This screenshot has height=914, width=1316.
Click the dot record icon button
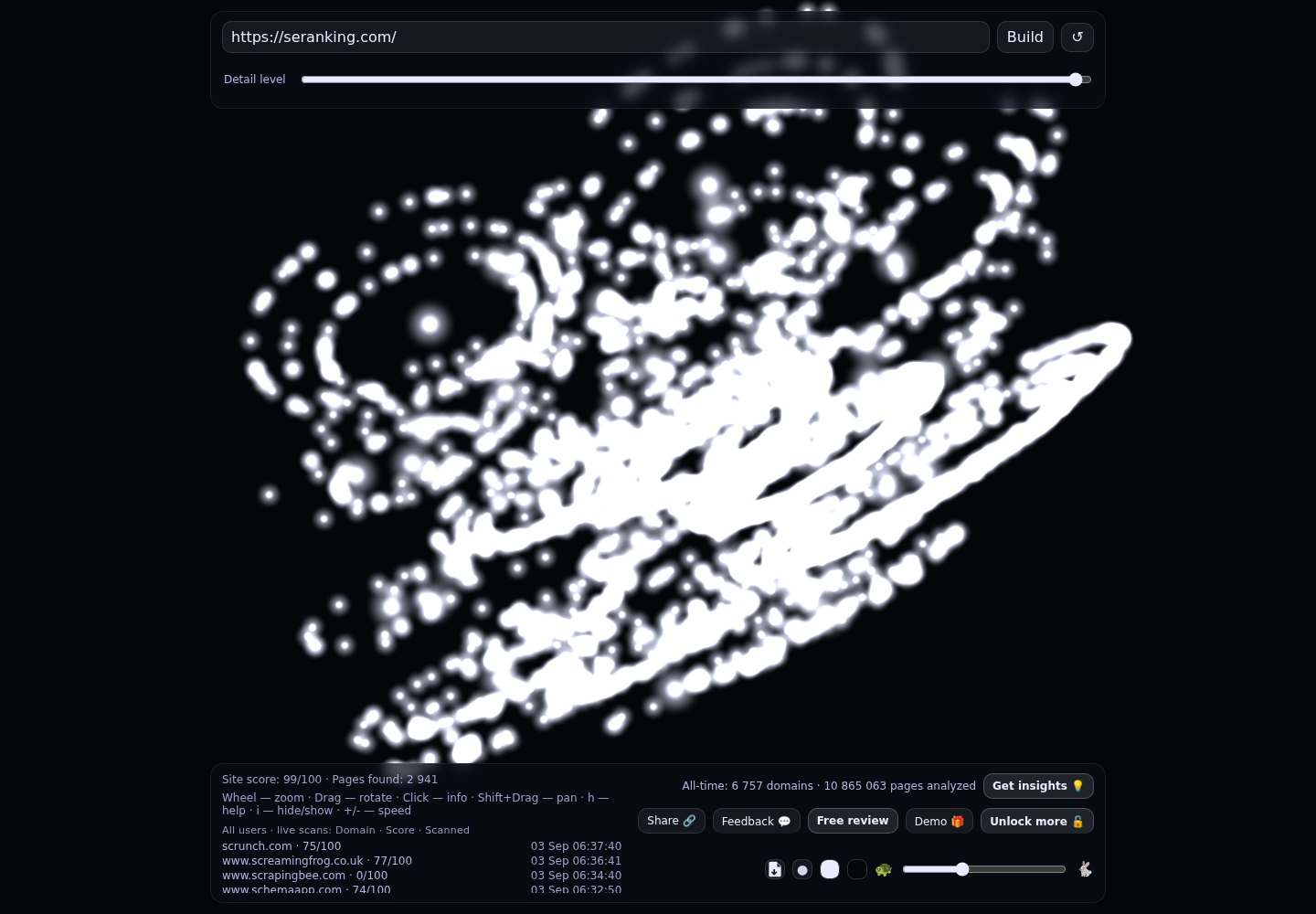(x=802, y=869)
